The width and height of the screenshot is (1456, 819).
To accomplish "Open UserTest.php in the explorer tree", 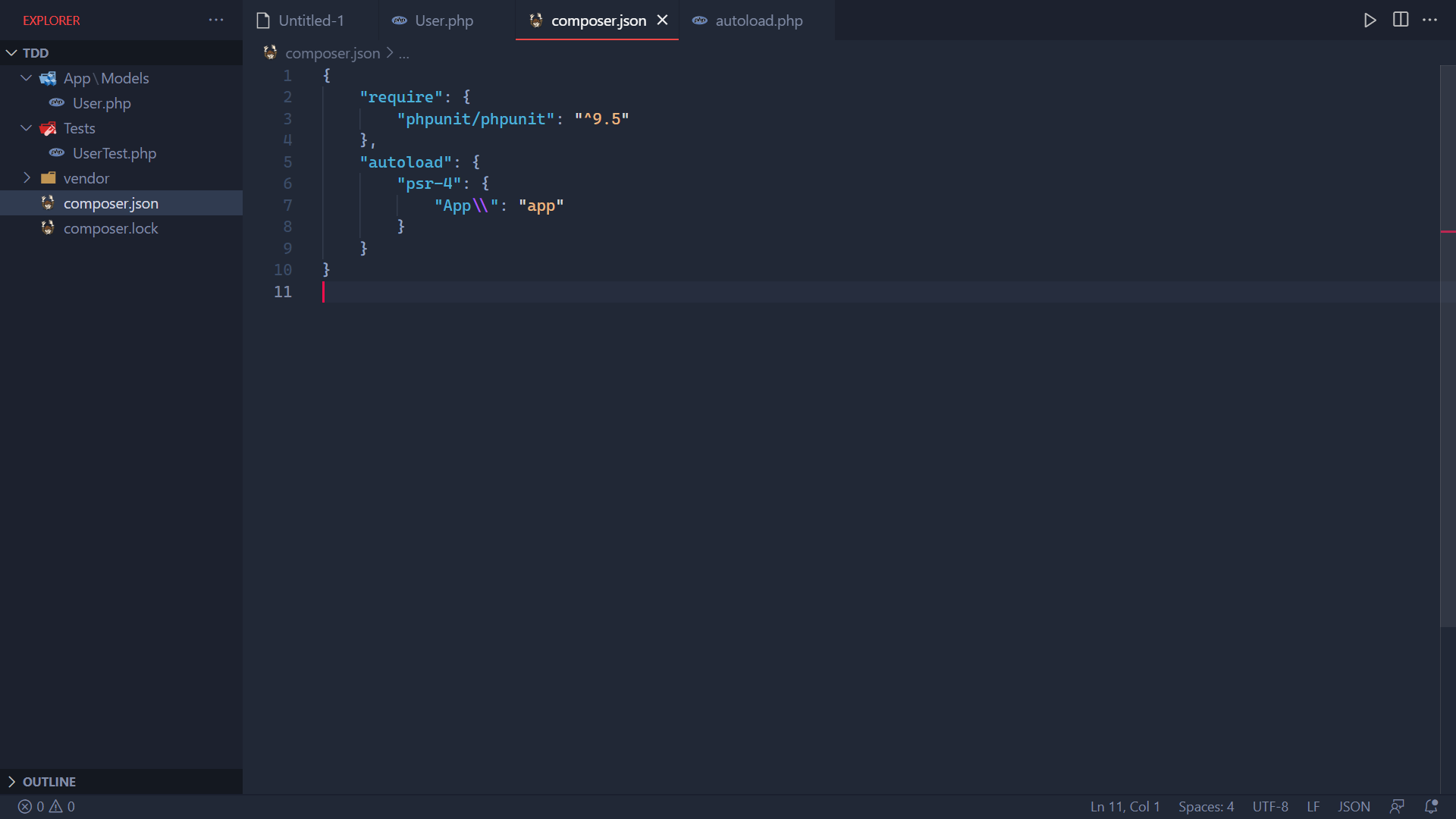I will (115, 153).
